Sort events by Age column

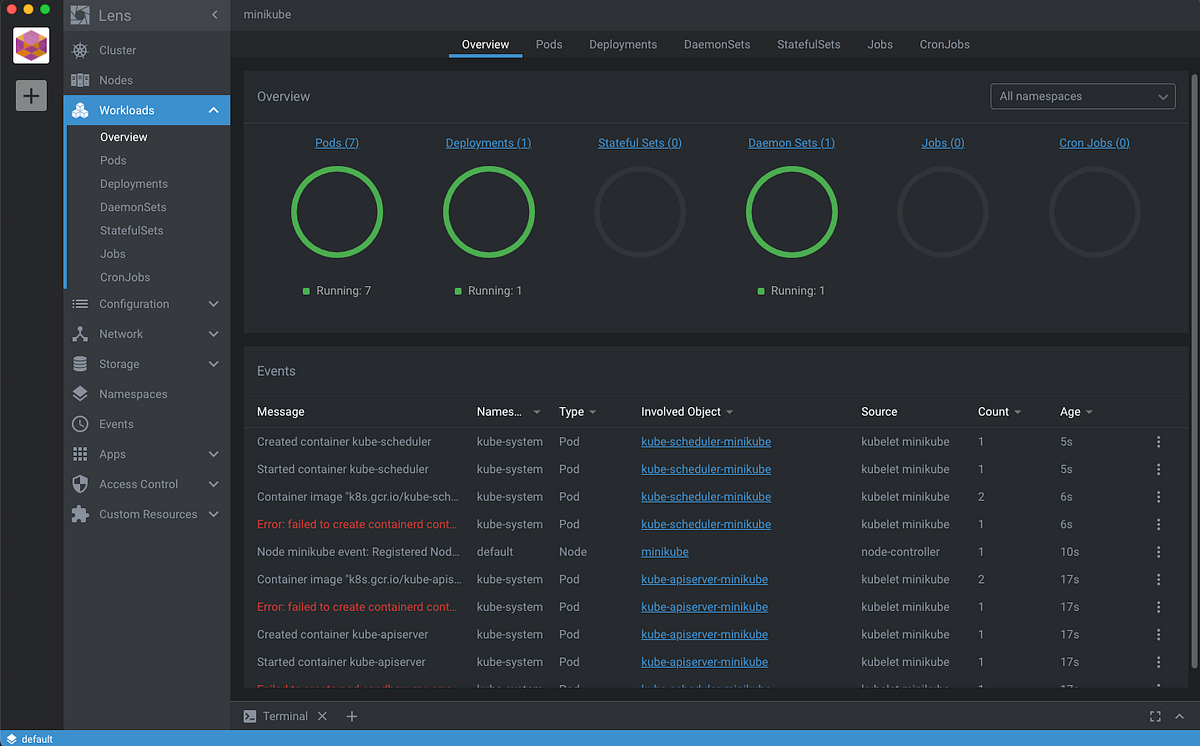[1076, 412]
